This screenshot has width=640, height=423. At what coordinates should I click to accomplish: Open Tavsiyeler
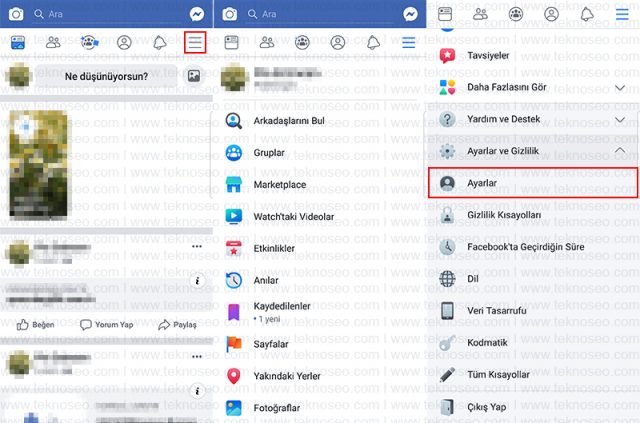(533, 55)
